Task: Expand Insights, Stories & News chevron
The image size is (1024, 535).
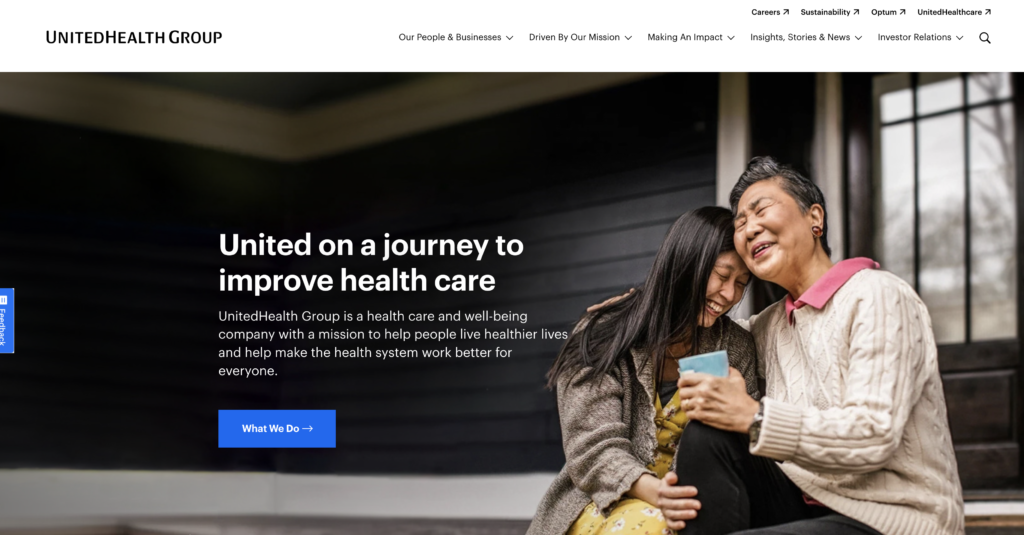Action: point(858,38)
